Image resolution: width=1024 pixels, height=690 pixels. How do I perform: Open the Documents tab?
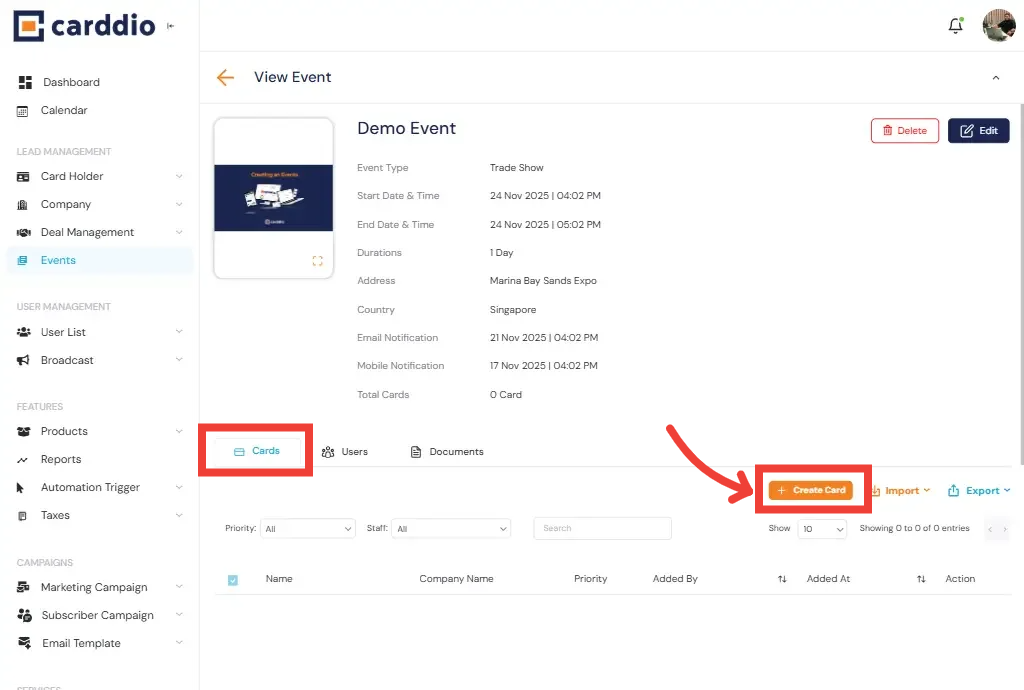(x=446, y=451)
